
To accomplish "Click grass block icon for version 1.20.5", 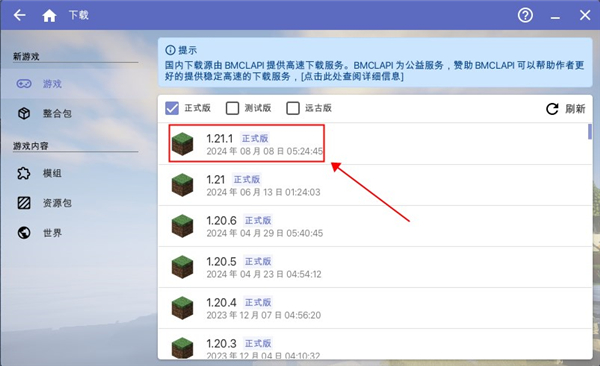I will click(x=183, y=267).
